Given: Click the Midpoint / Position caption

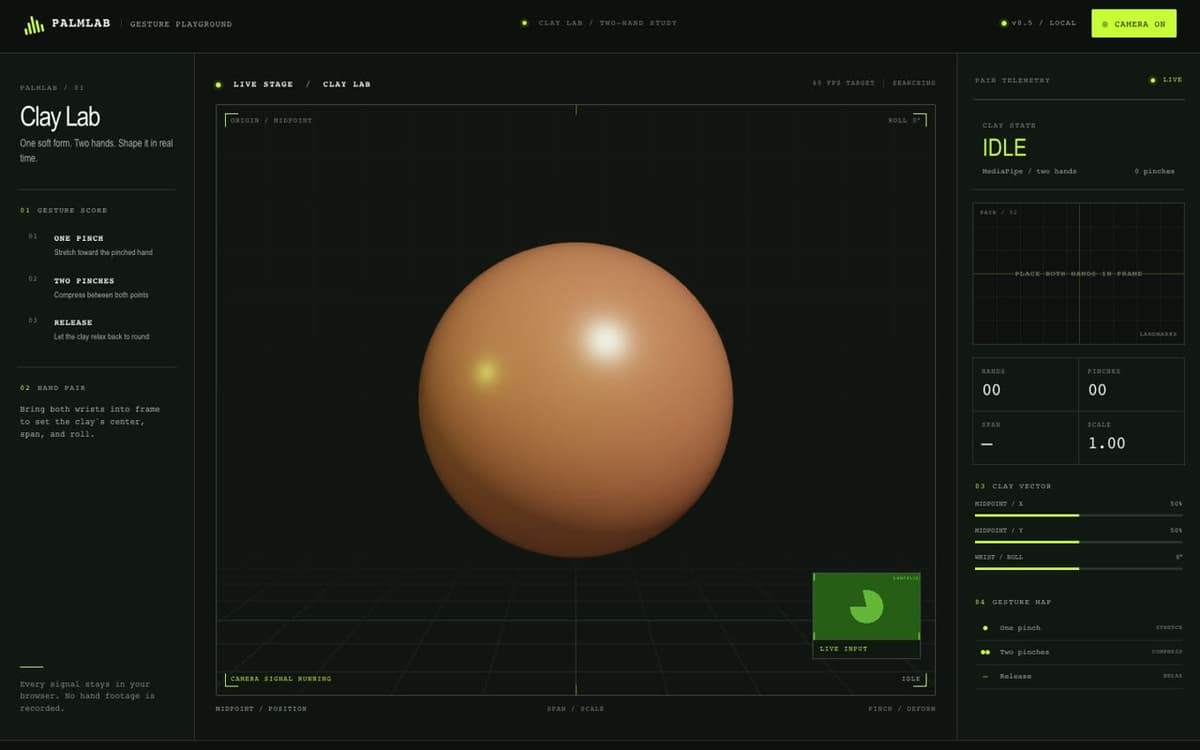Looking at the screenshot, I should click(x=261, y=709).
